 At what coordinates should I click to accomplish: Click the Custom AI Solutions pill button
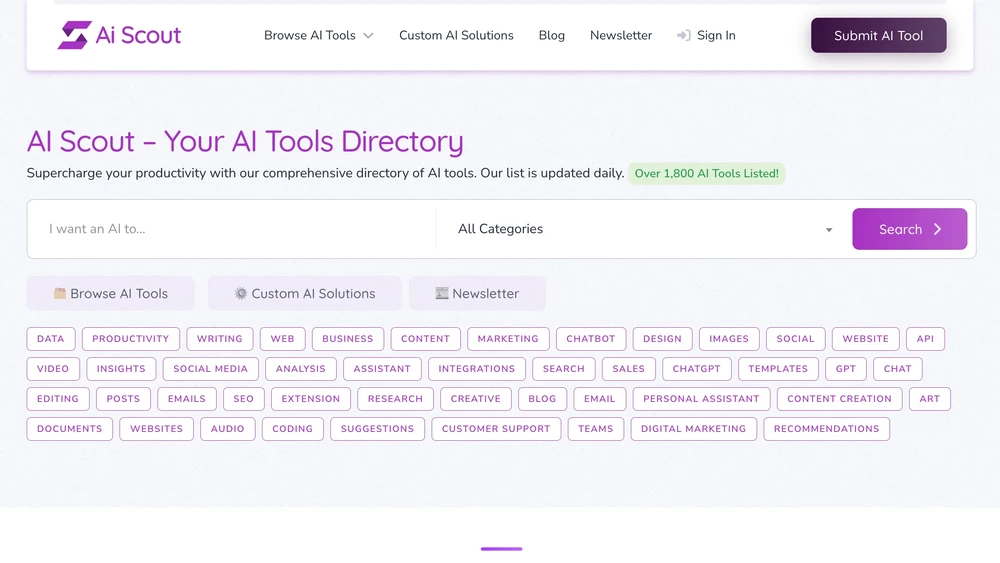click(305, 293)
